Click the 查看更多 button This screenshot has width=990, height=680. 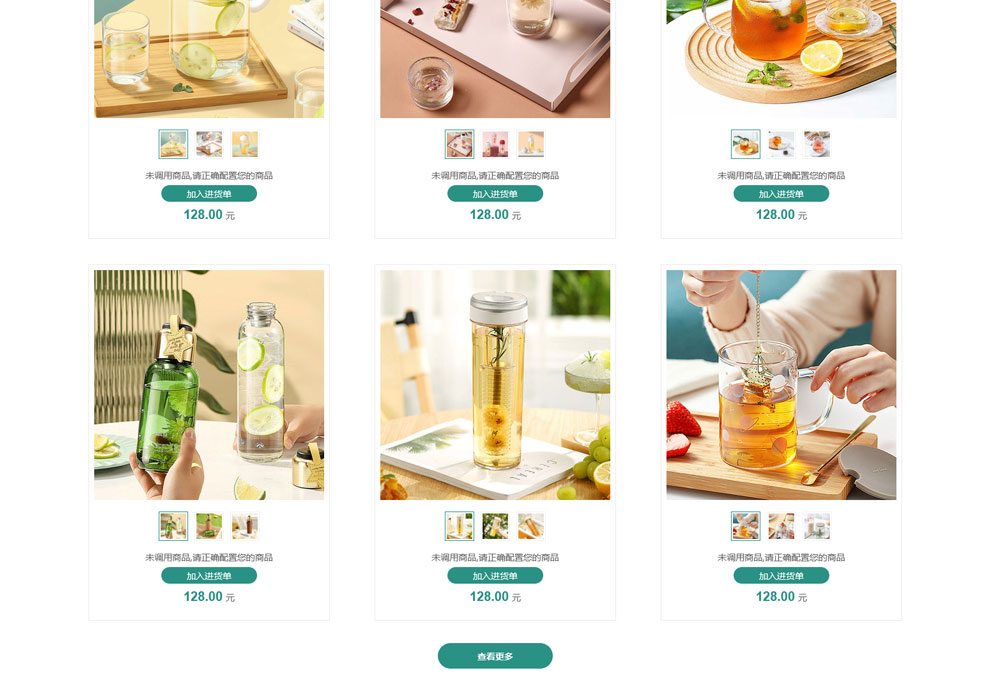point(495,655)
